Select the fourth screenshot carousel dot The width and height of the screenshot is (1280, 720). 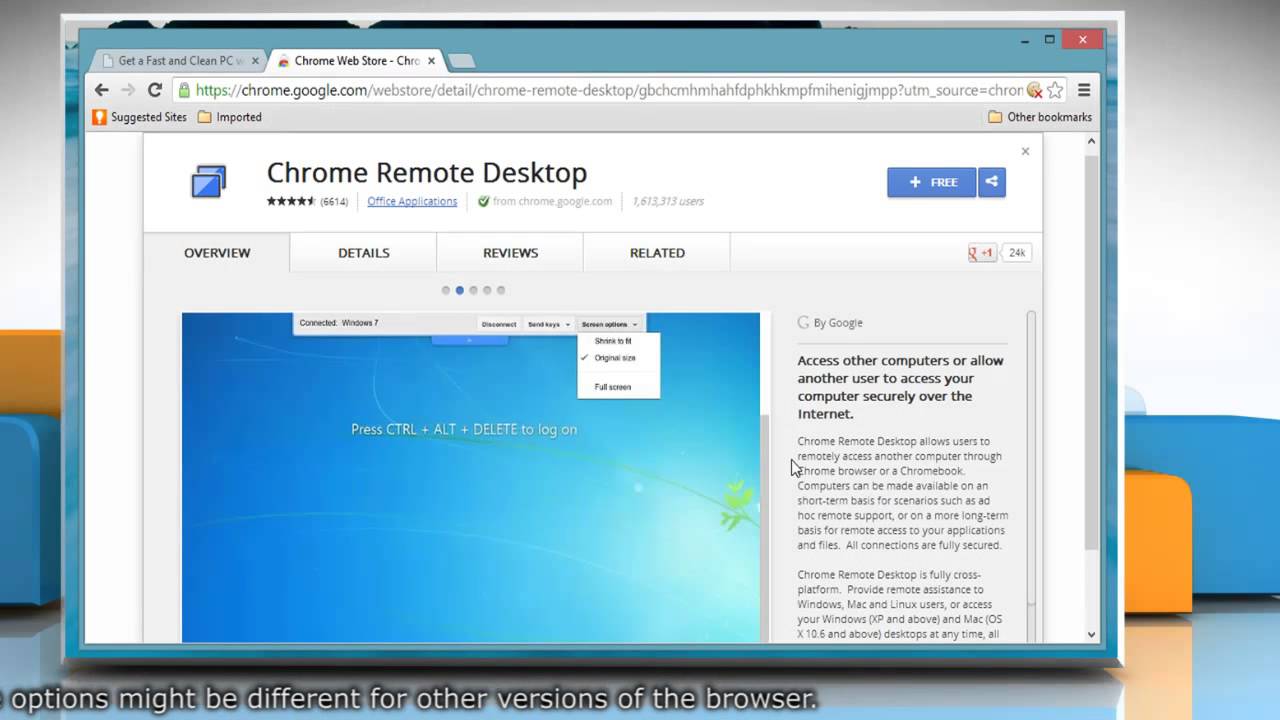[x=487, y=290]
